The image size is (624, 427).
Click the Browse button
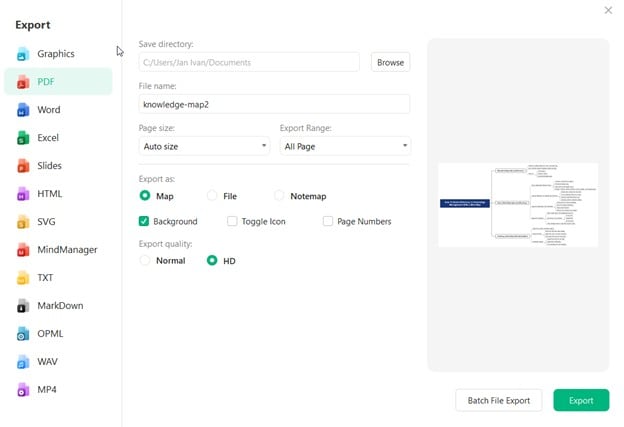tap(390, 62)
